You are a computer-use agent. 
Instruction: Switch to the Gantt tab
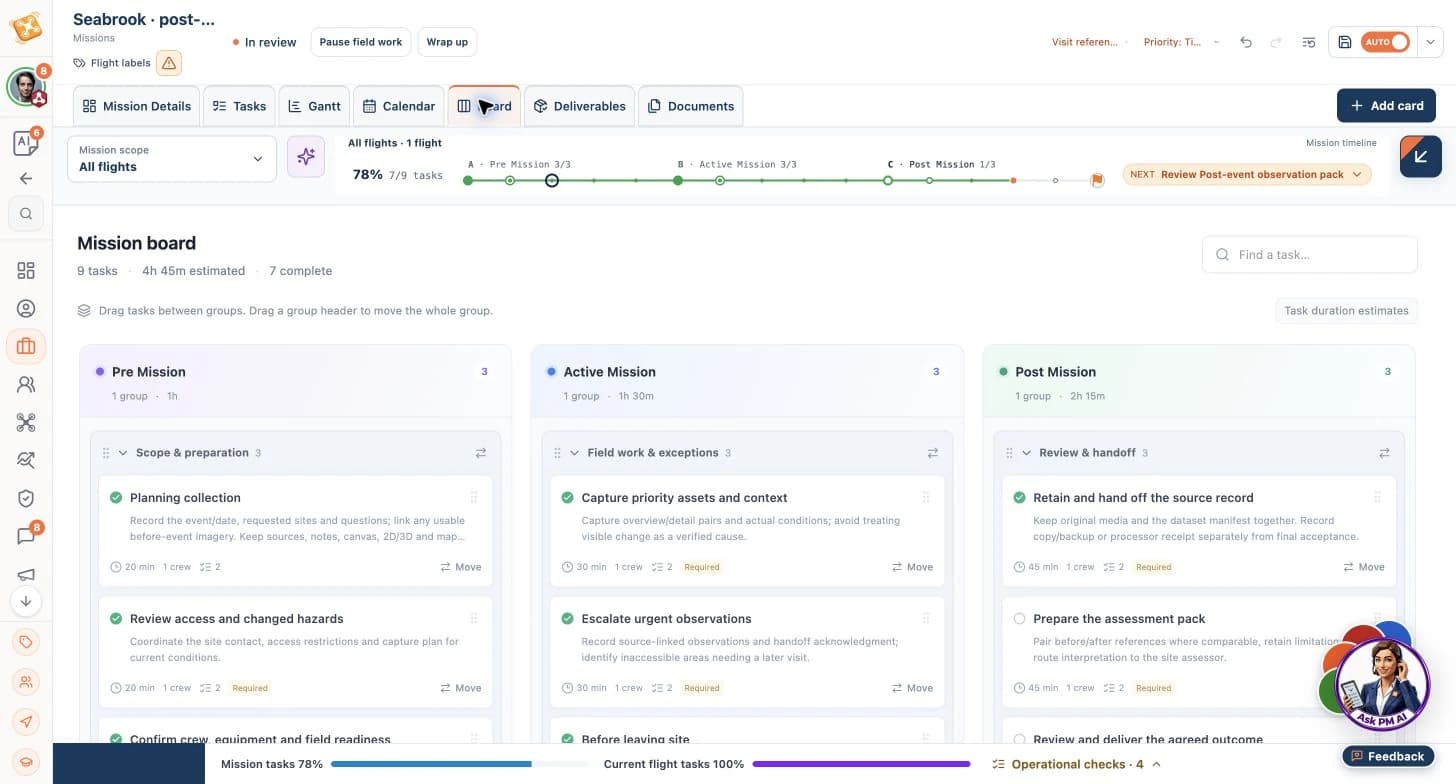[x=314, y=106]
